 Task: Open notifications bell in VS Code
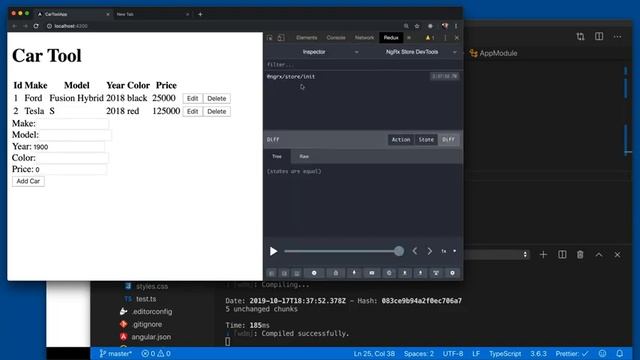tap(620, 353)
